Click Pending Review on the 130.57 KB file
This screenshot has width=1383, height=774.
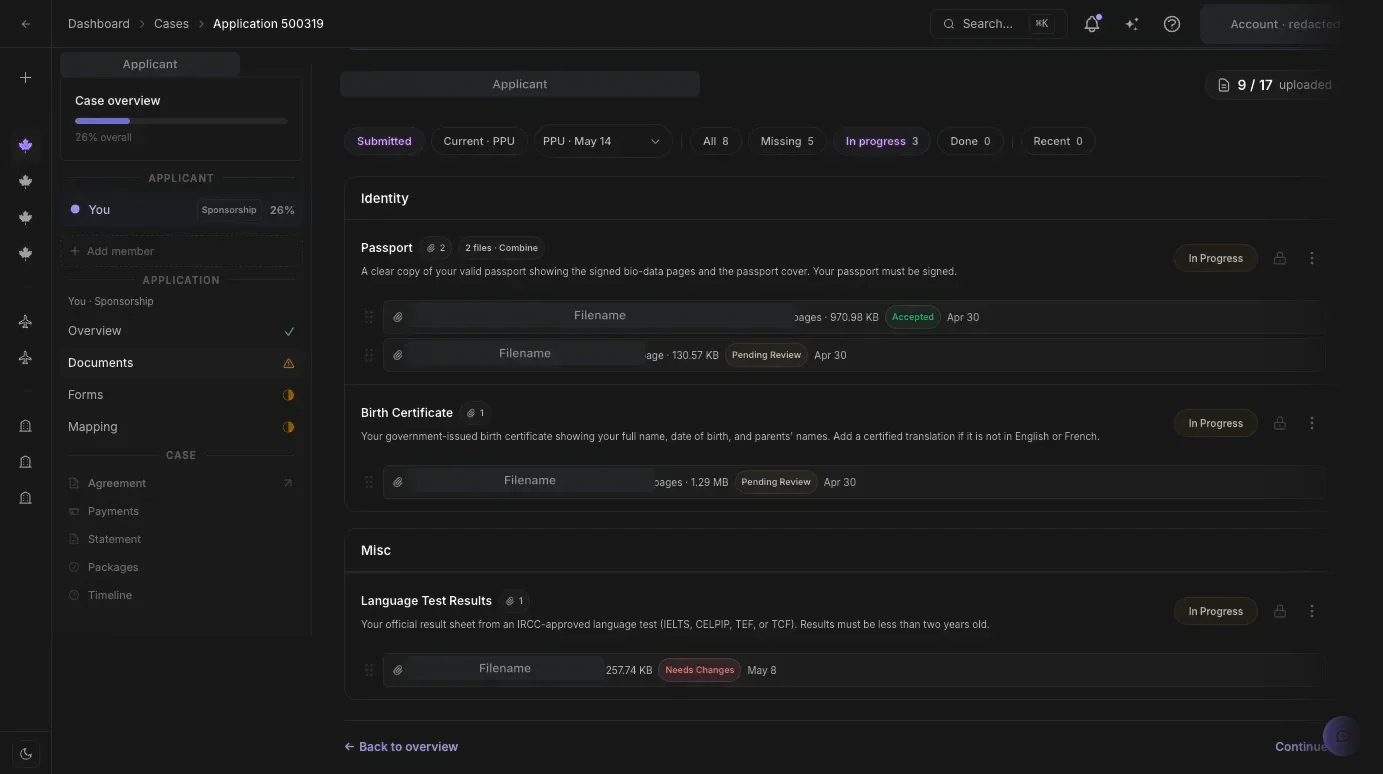click(766, 355)
